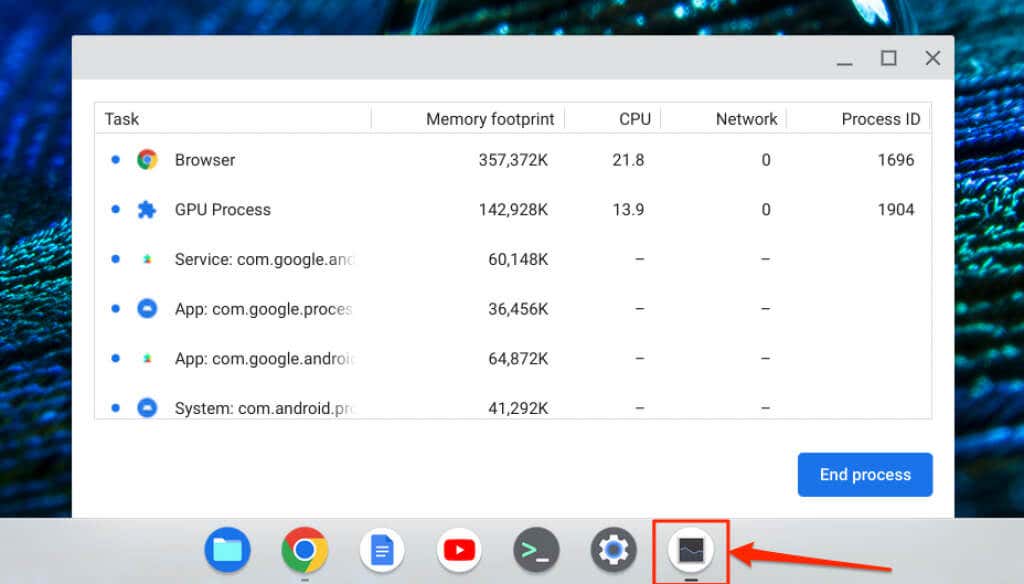Click End process button
Image resolution: width=1024 pixels, height=584 pixels.
[x=865, y=475]
